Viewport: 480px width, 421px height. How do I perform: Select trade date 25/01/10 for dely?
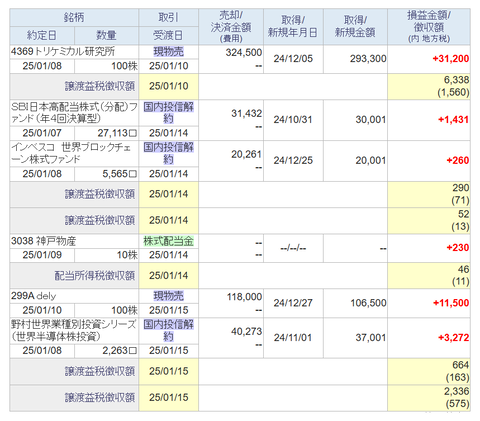(42, 310)
